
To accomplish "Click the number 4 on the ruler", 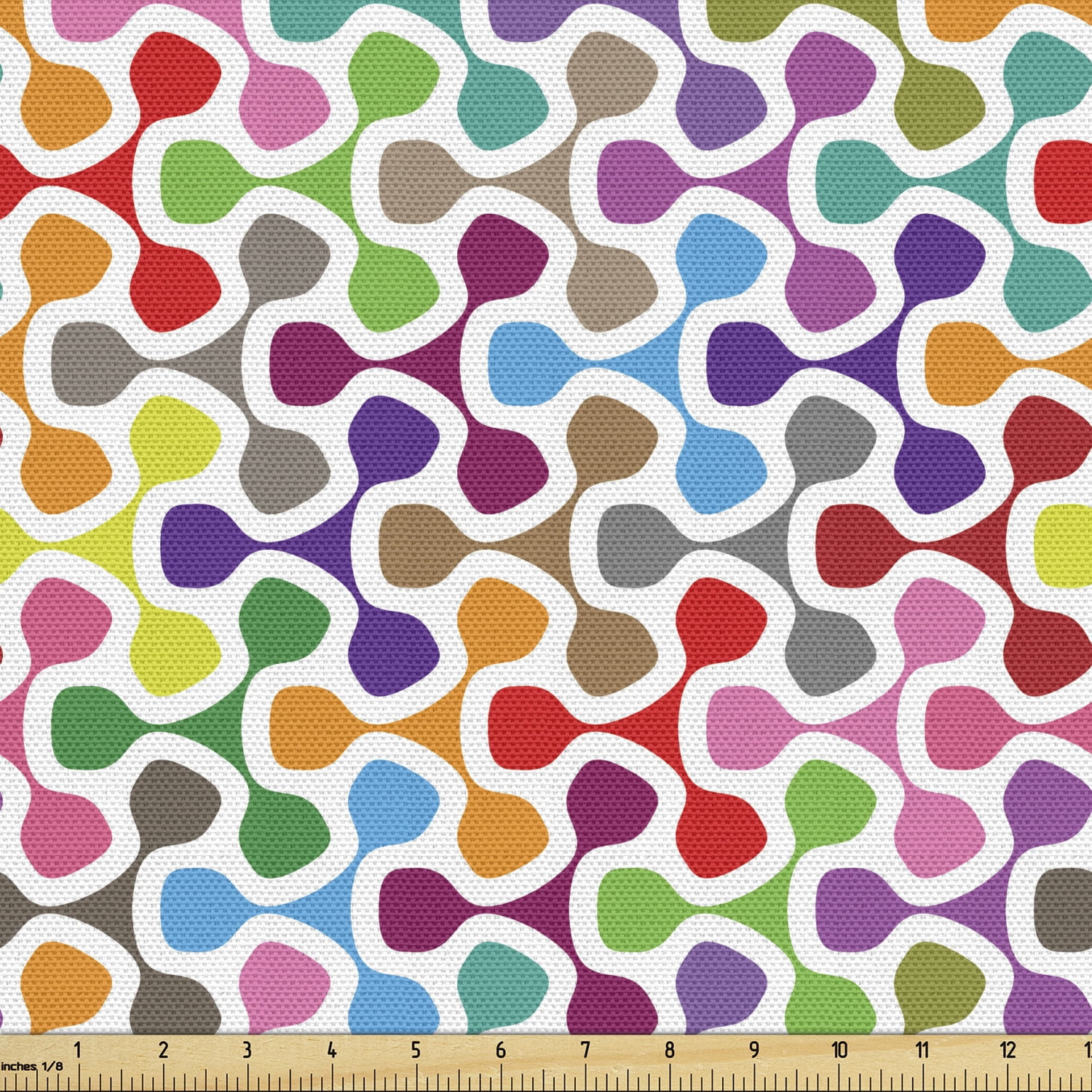I will pos(331,1050).
